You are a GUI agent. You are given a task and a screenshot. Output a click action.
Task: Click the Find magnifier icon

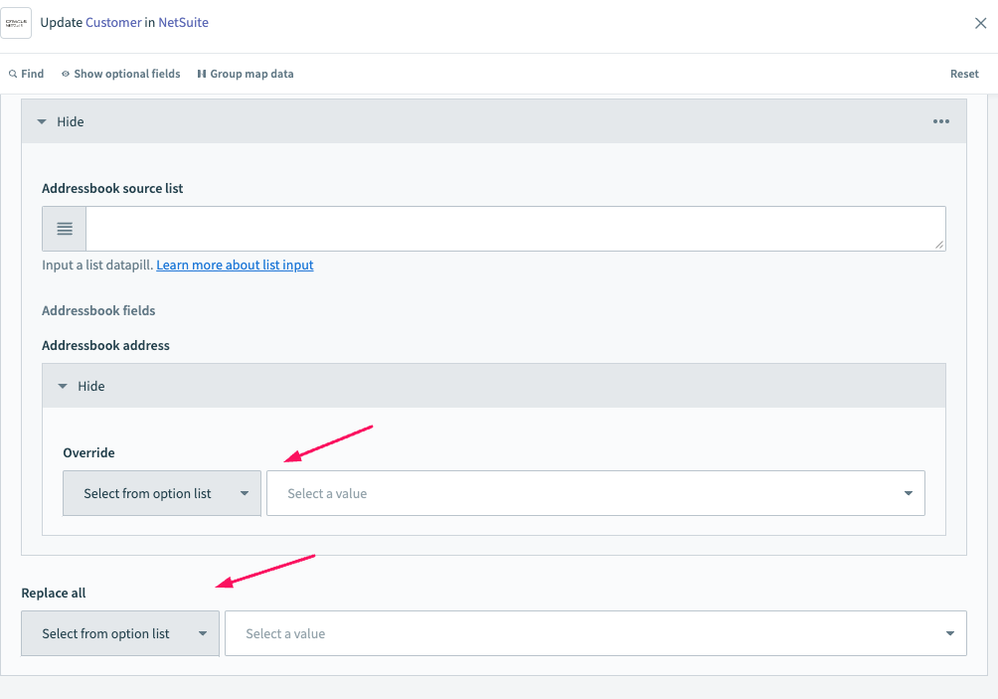pyautogui.click(x=13, y=74)
